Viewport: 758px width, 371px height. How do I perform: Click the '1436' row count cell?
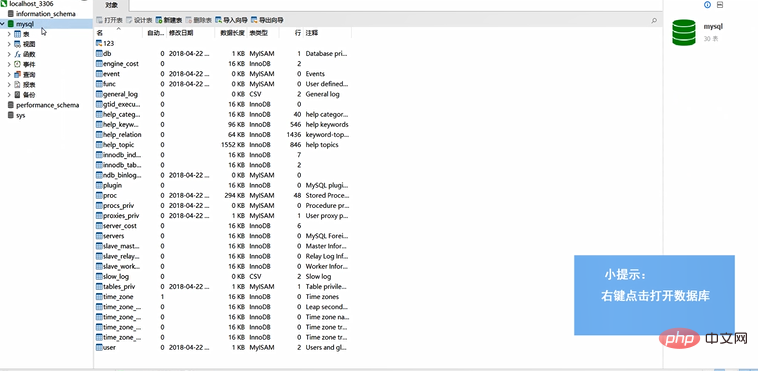[x=294, y=134]
